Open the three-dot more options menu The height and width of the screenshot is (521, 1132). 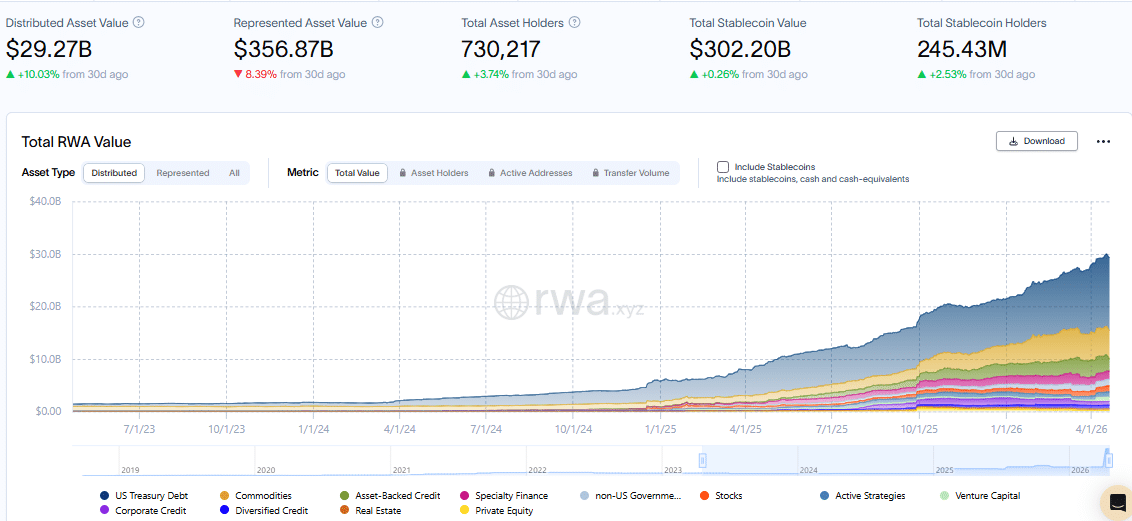click(x=1103, y=141)
